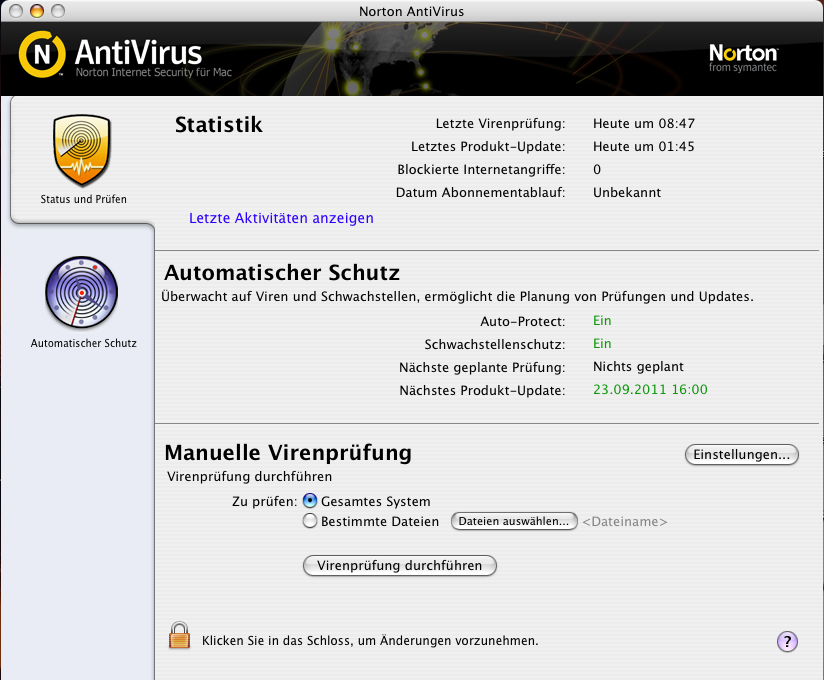
Task: Click the next product update date
Action: (648, 390)
